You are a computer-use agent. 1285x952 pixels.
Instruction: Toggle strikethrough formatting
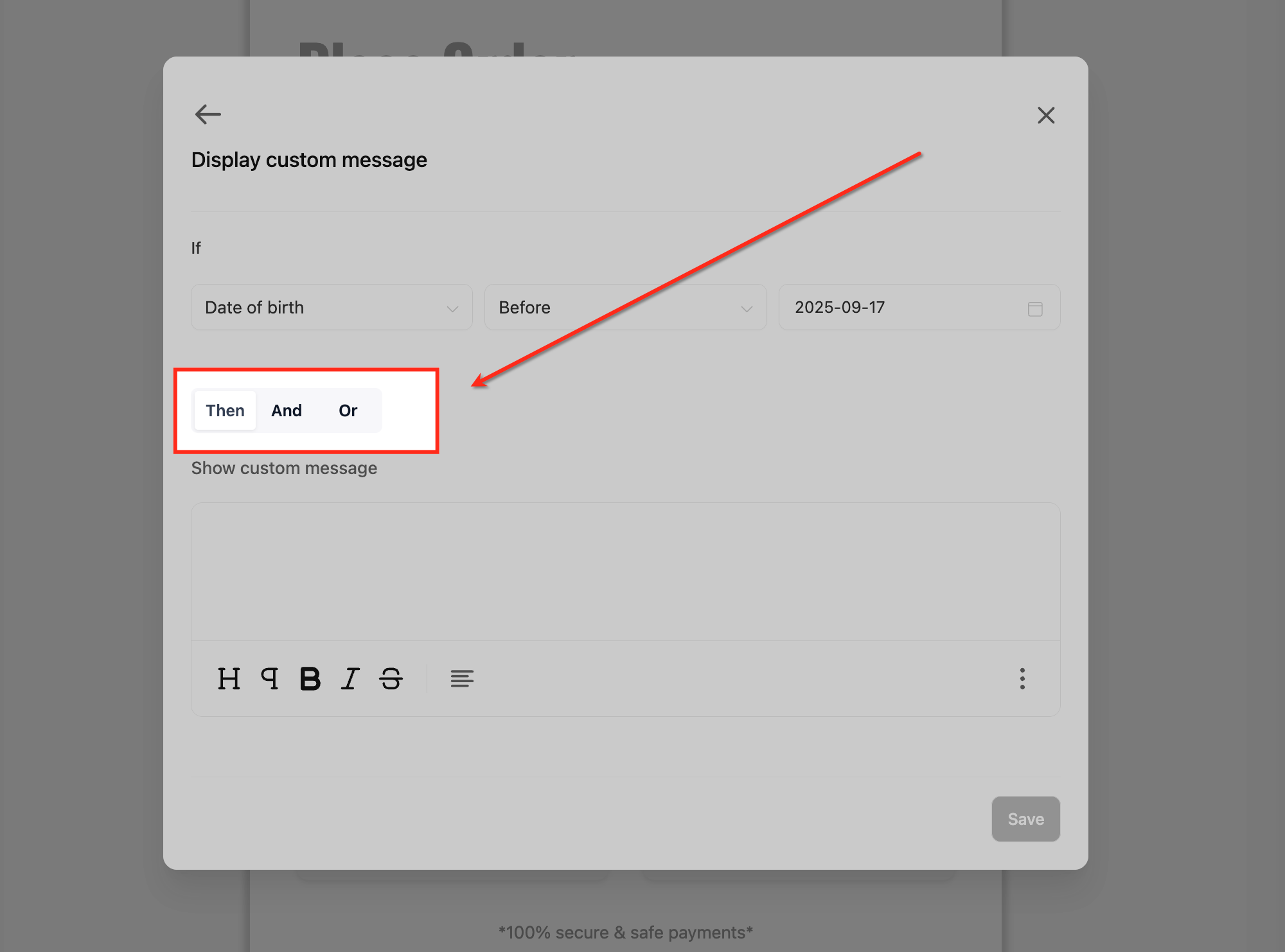[391, 678]
